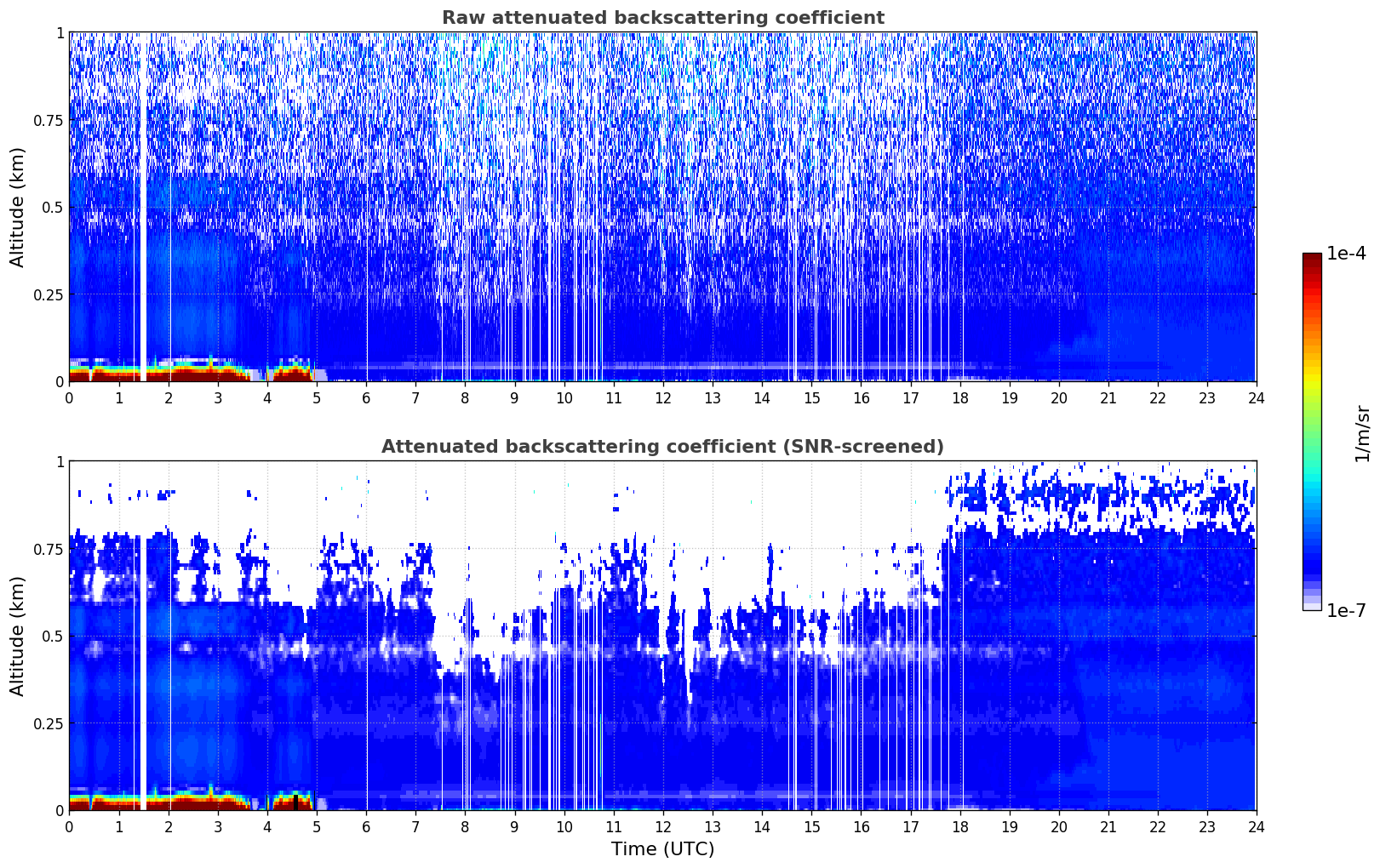Click the 'Time (UTC)' axis label
This screenshot has width=1380, height=868.
point(662,848)
